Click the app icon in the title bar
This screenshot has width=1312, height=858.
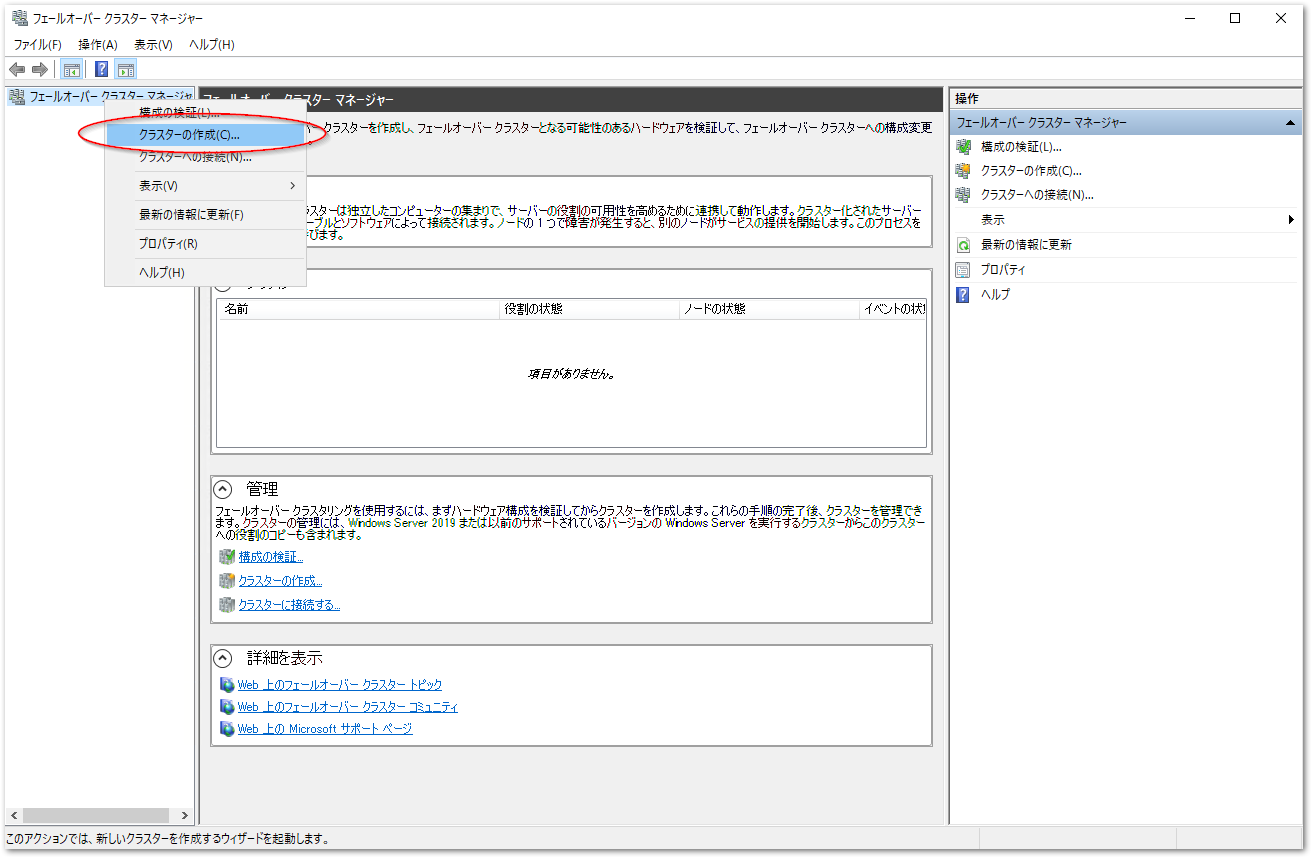(x=19, y=18)
